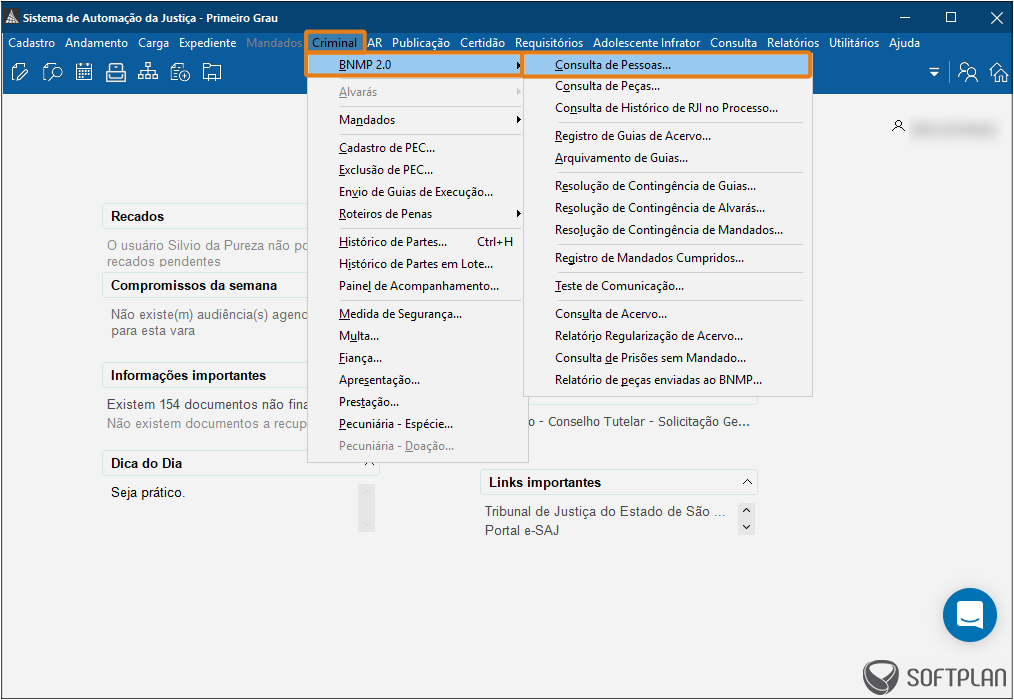Open the toolbar overflow dropdown arrow
The width and height of the screenshot is (1014, 700).
(x=934, y=72)
